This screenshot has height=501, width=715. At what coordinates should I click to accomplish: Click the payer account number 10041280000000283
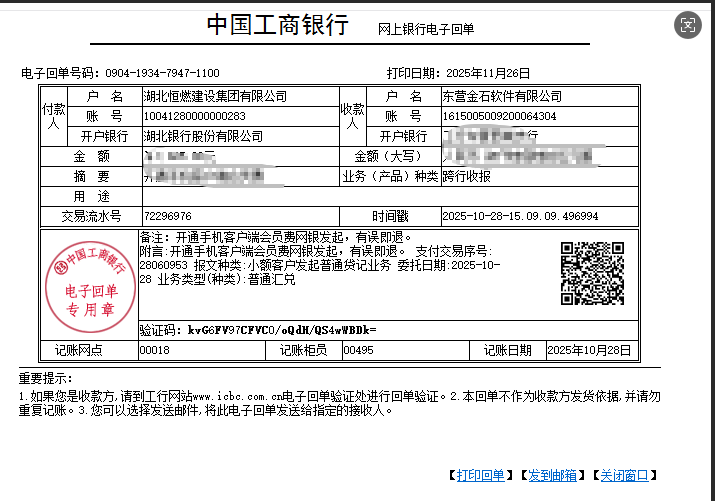[195, 116]
